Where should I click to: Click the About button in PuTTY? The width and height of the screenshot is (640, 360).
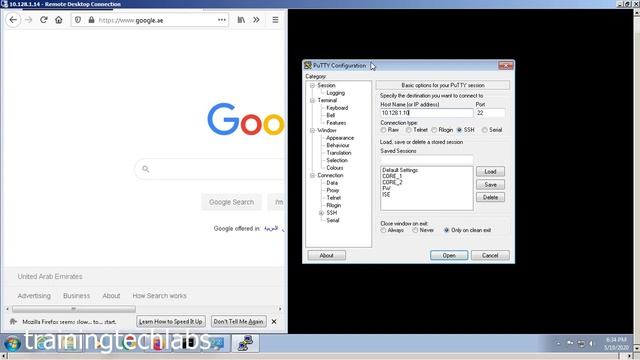point(327,255)
